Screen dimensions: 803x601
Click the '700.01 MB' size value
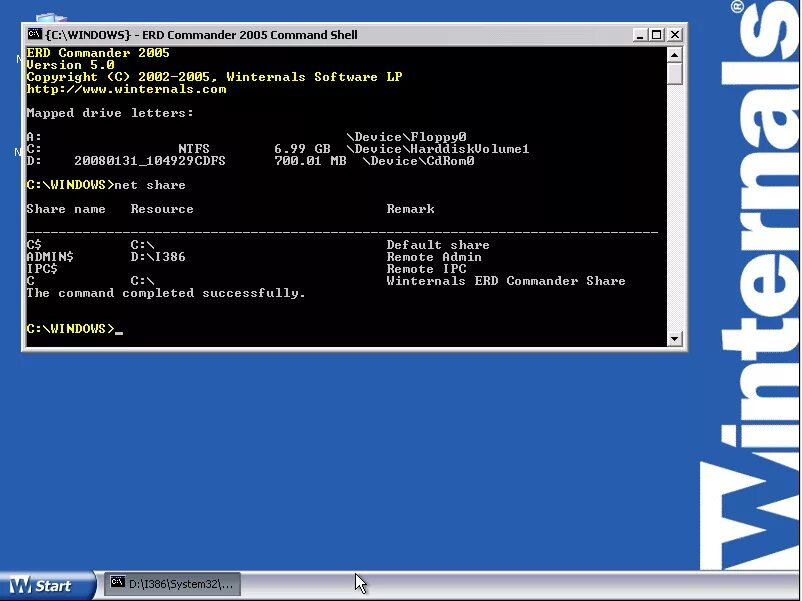coord(310,161)
